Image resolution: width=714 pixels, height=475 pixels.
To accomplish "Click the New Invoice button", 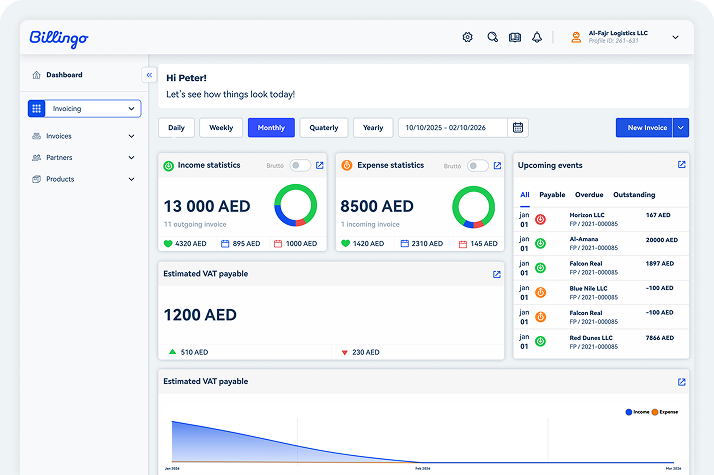I will click(x=647, y=128).
